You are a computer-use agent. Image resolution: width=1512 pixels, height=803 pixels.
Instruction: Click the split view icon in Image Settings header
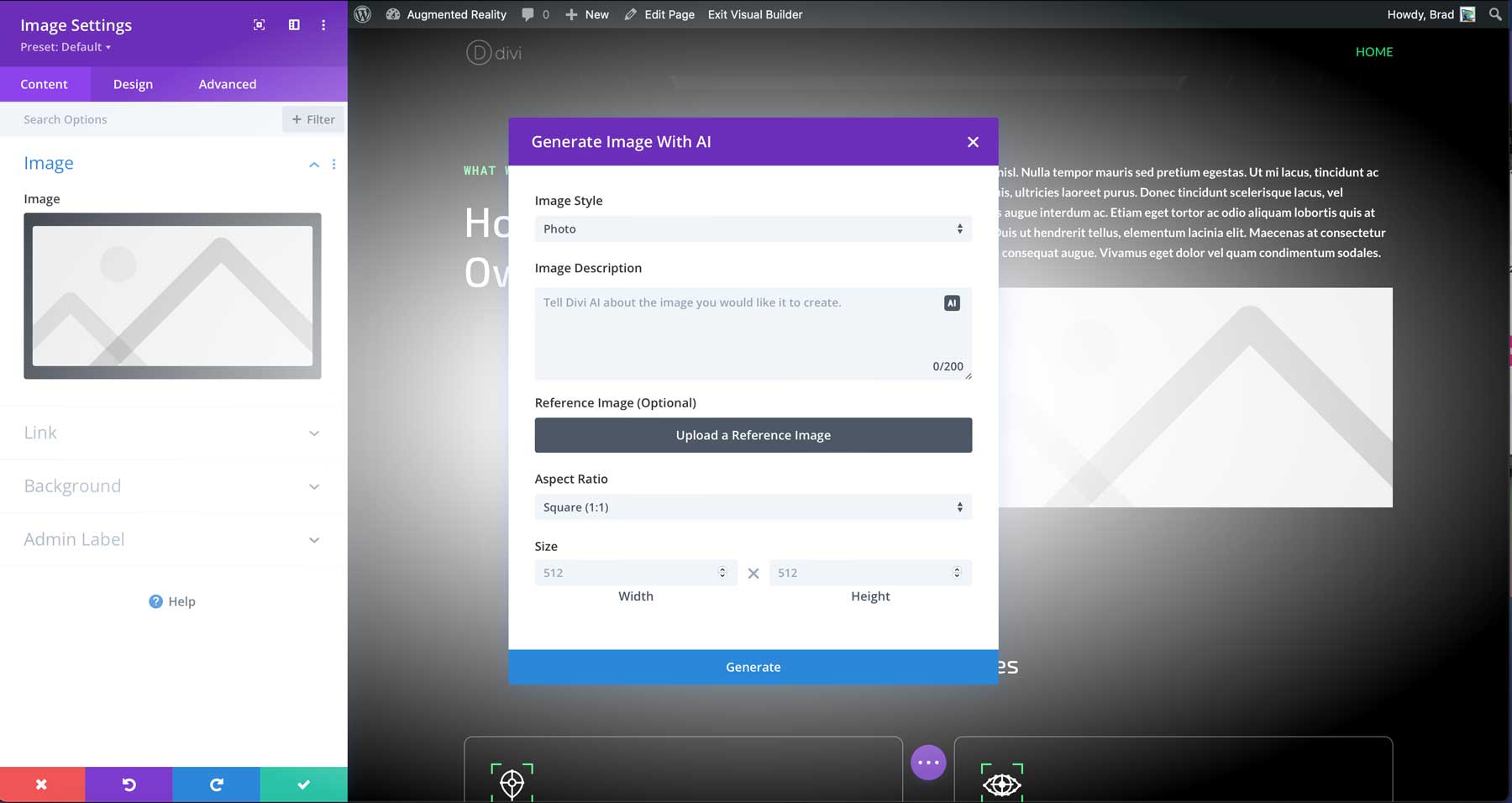pos(293,24)
